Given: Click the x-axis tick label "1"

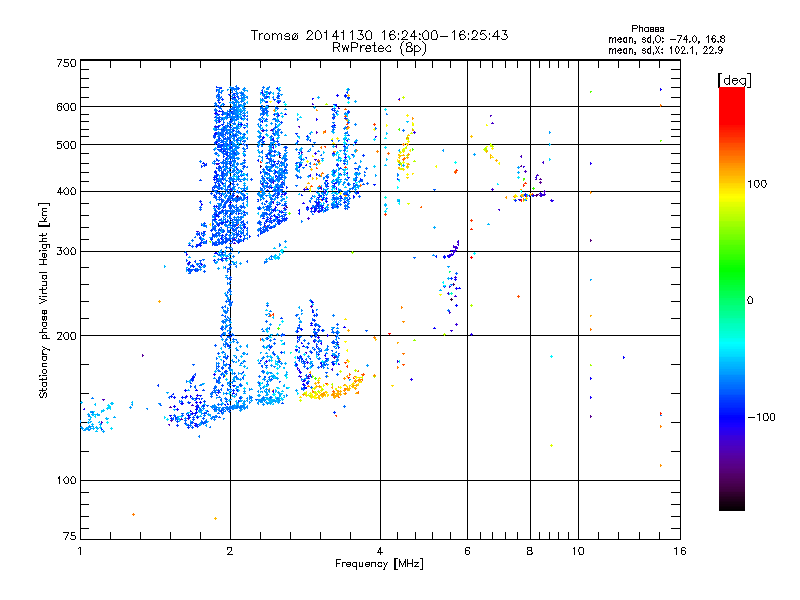Looking at the screenshot, I should point(80,551).
